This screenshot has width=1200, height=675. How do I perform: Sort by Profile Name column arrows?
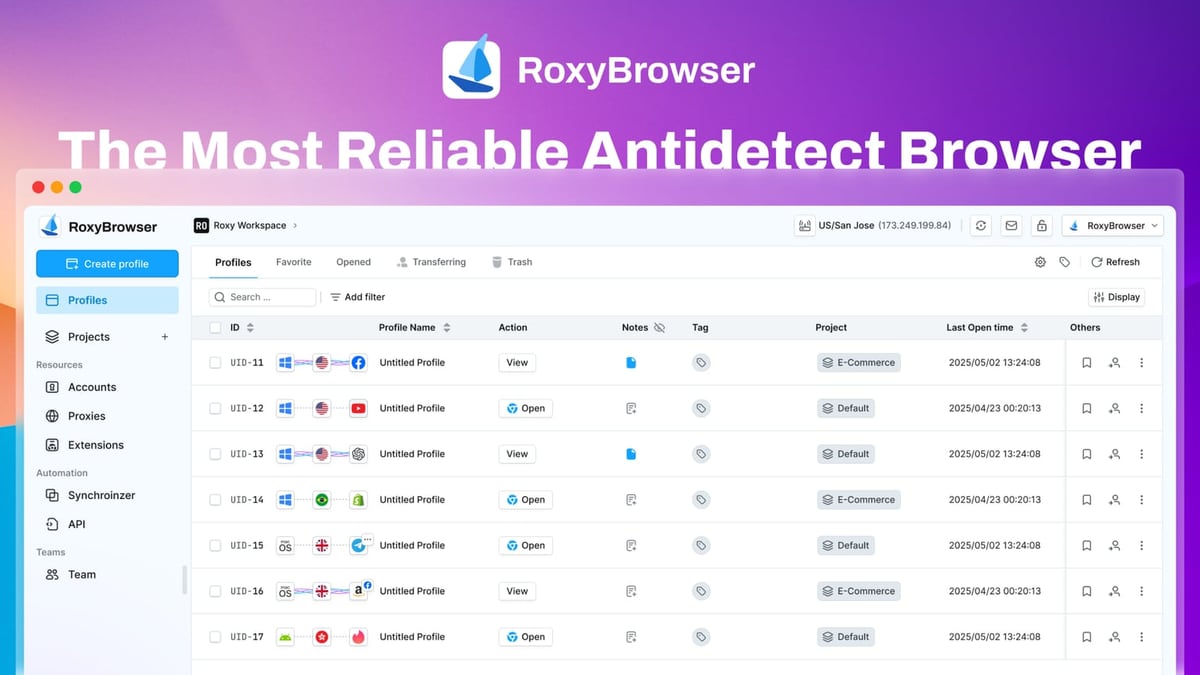[x=447, y=327]
